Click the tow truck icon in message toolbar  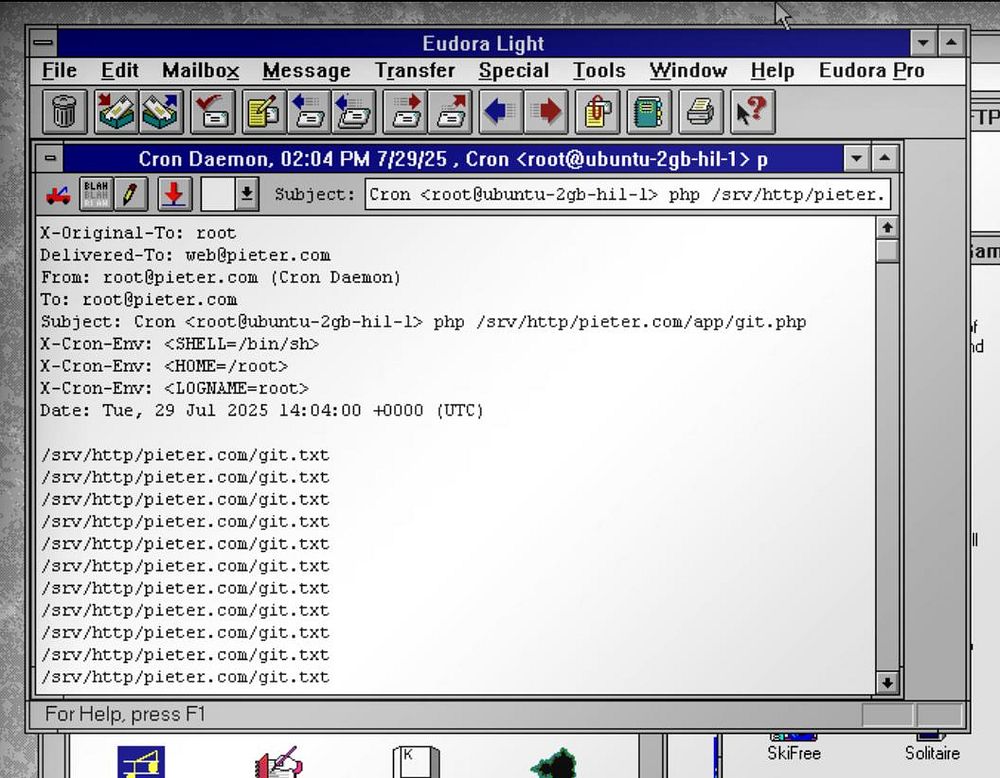click(58, 194)
